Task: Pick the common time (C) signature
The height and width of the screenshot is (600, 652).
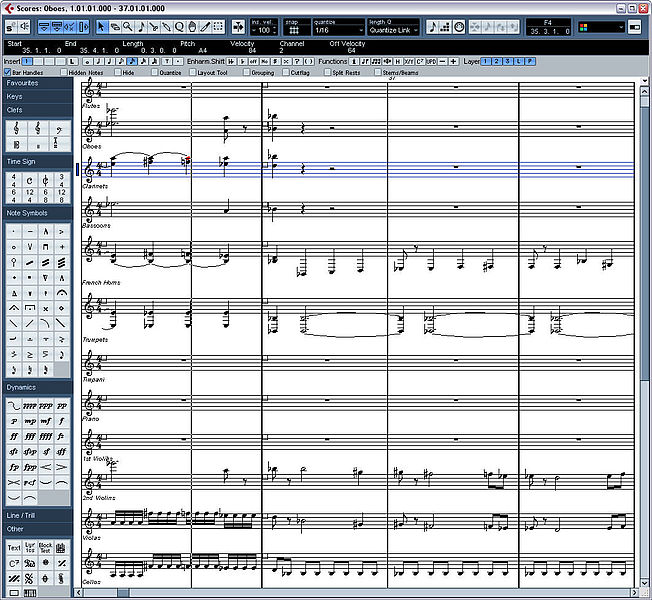Action: pyautogui.click(x=29, y=180)
